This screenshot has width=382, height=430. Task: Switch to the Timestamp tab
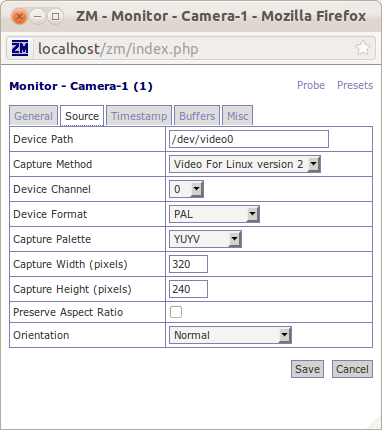(139, 116)
